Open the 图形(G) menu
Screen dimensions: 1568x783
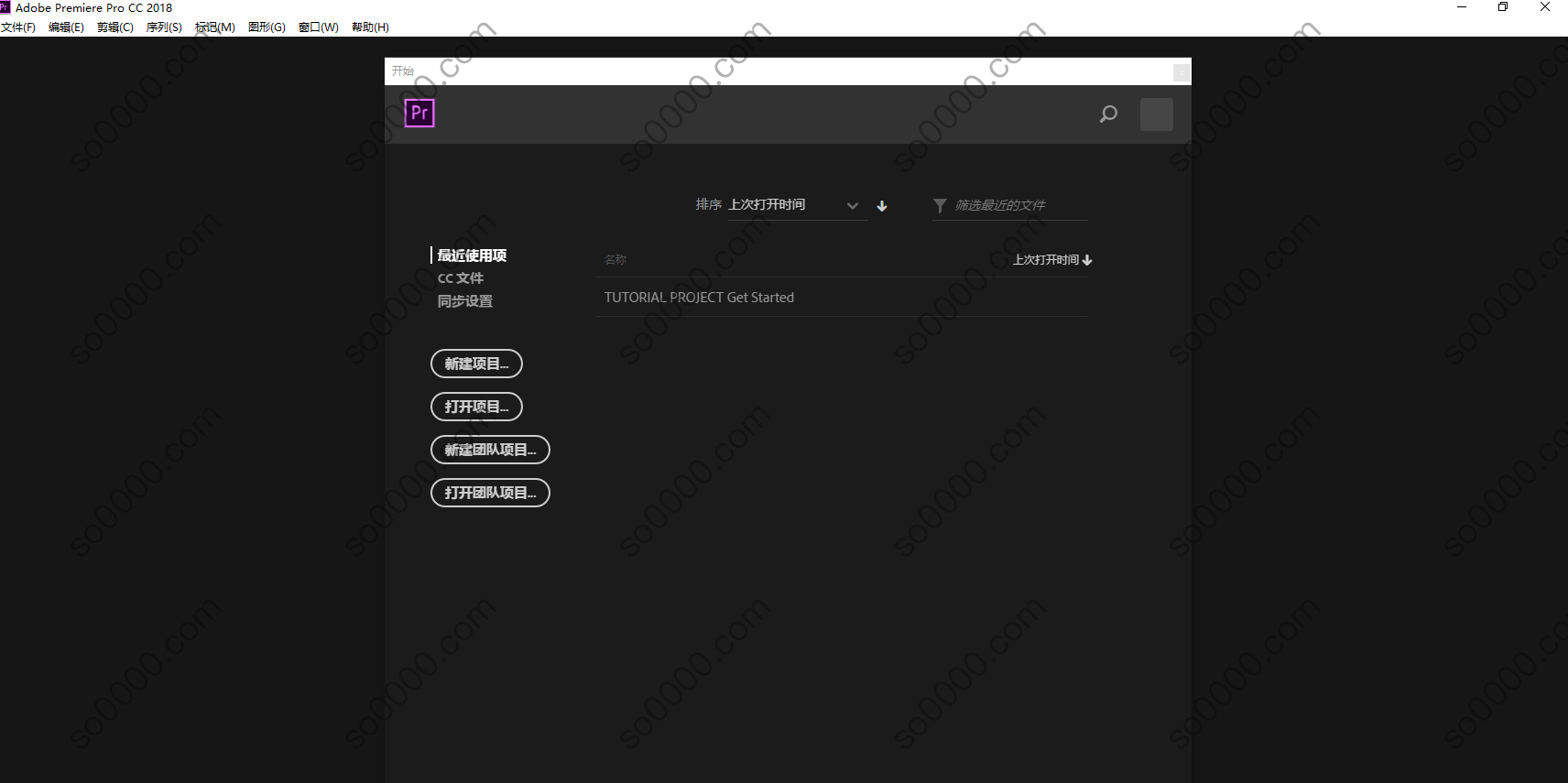click(267, 27)
